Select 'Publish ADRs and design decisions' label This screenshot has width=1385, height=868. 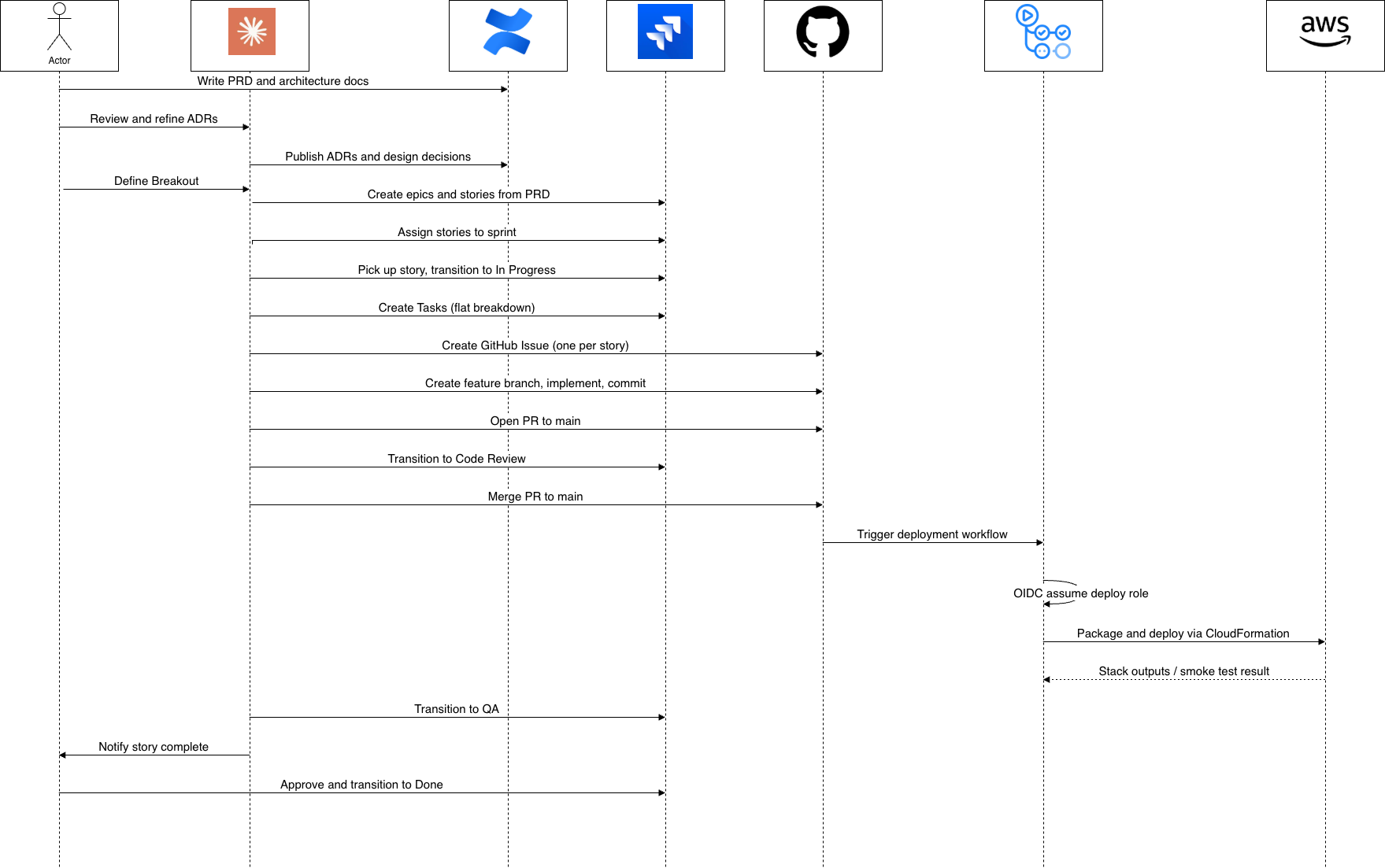click(x=378, y=157)
